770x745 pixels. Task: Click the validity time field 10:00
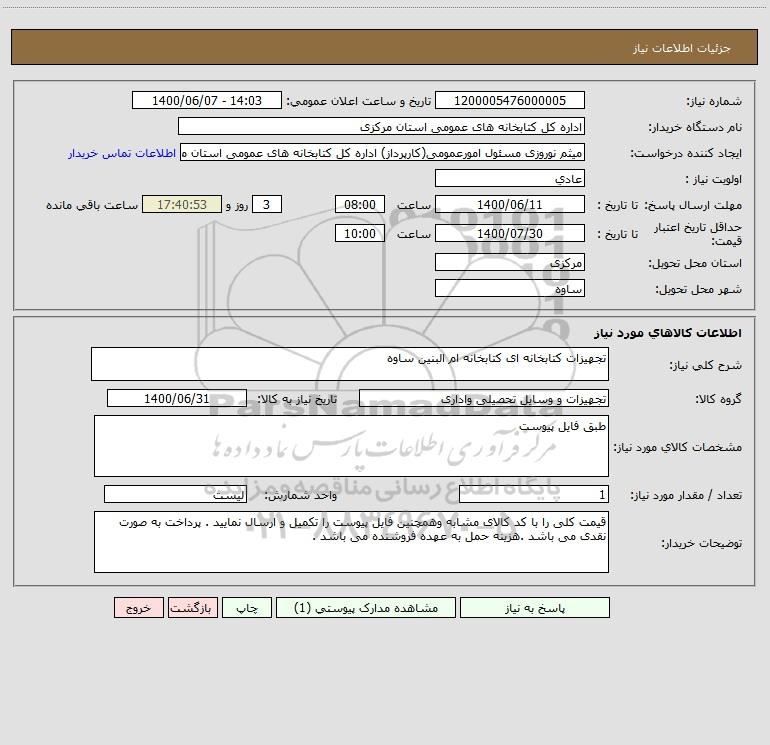(359, 233)
